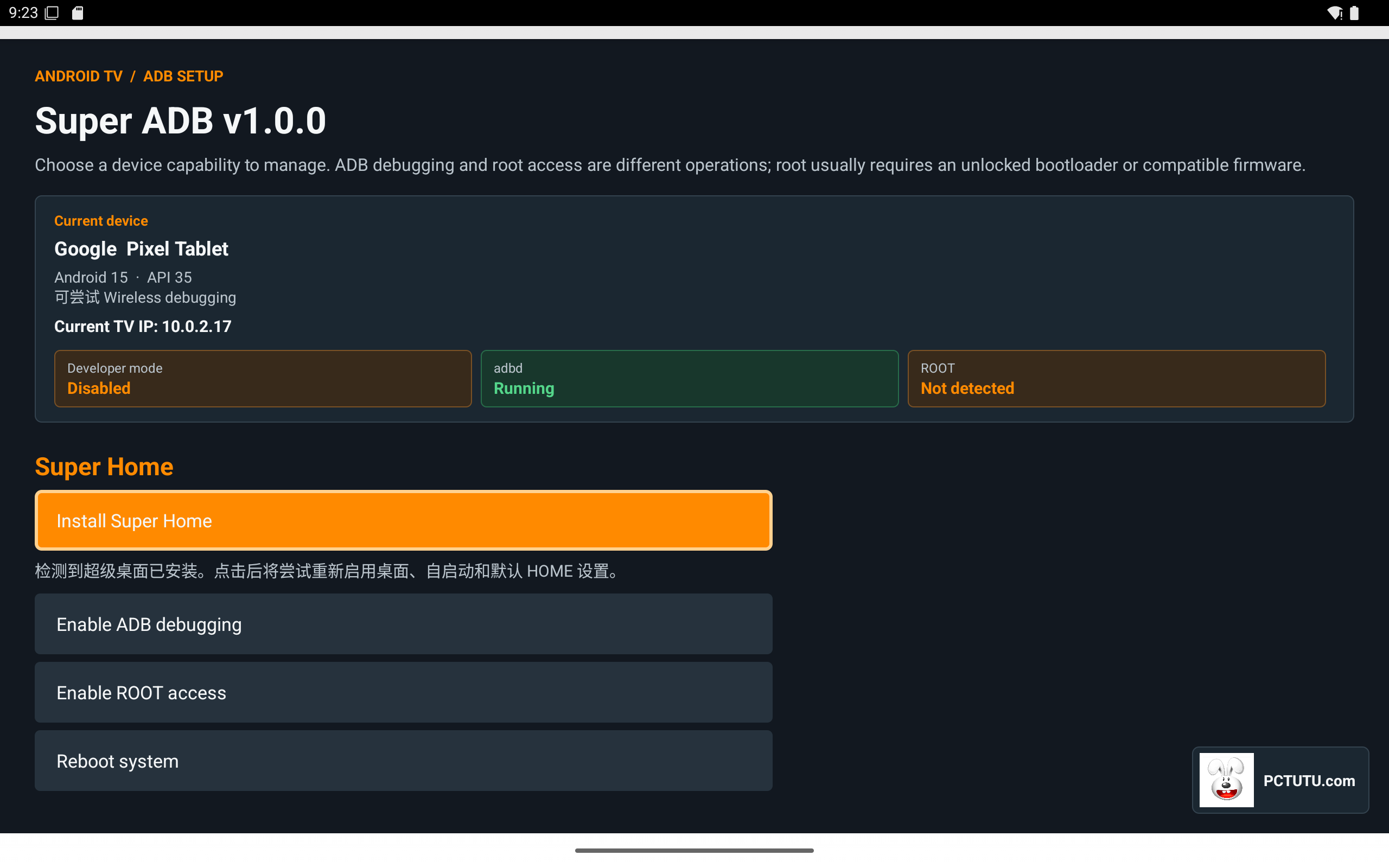Viewport: 1389px width, 868px height.
Task: Tap the SD card status bar icon
Action: 78,12
